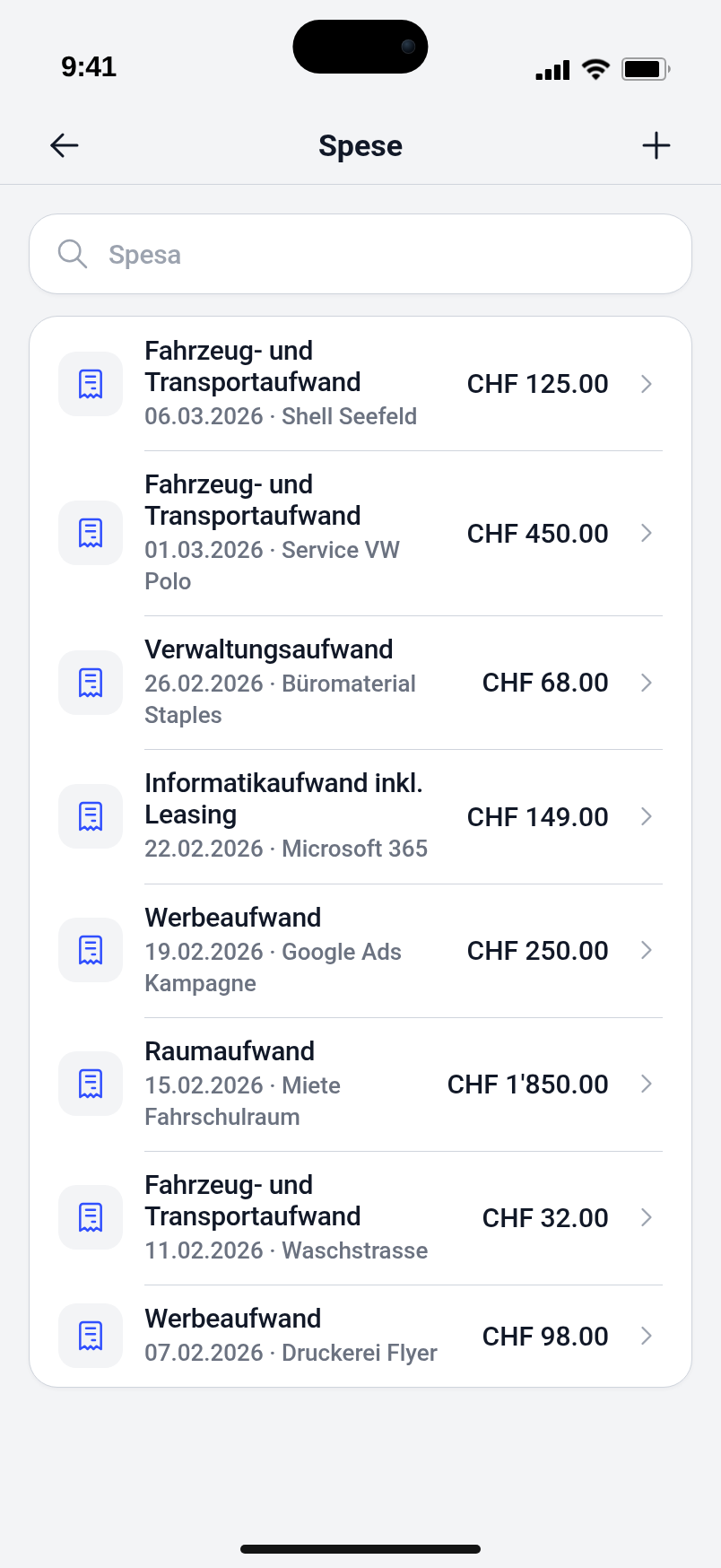Tap receipt icon for Miete Fahrschulraum
This screenshot has width=721, height=1568.
point(91,1084)
